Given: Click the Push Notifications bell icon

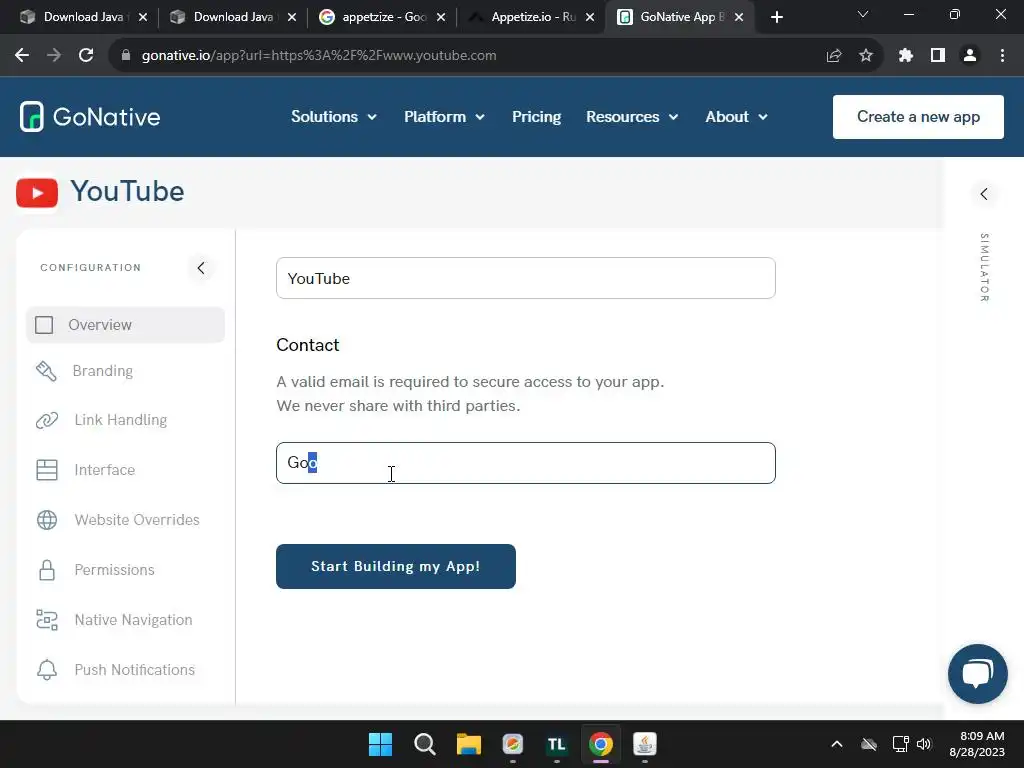Looking at the screenshot, I should (x=46, y=669).
